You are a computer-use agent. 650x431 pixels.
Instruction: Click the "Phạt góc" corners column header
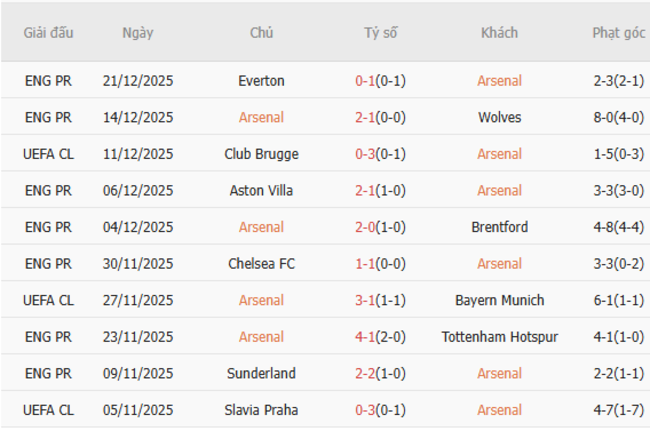pyautogui.click(x=618, y=33)
